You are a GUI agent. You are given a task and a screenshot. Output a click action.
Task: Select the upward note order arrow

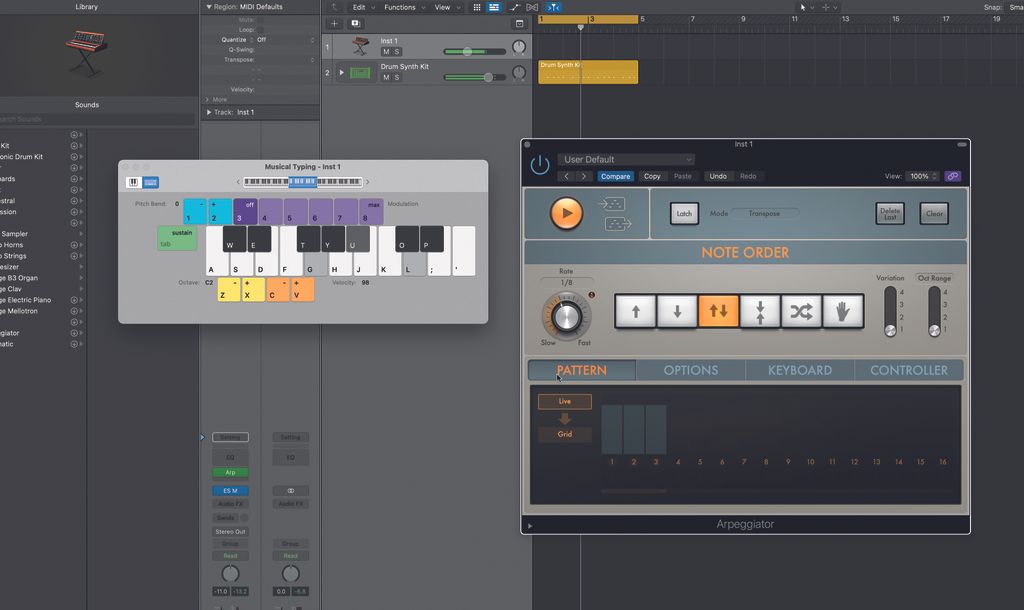tap(636, 311)
